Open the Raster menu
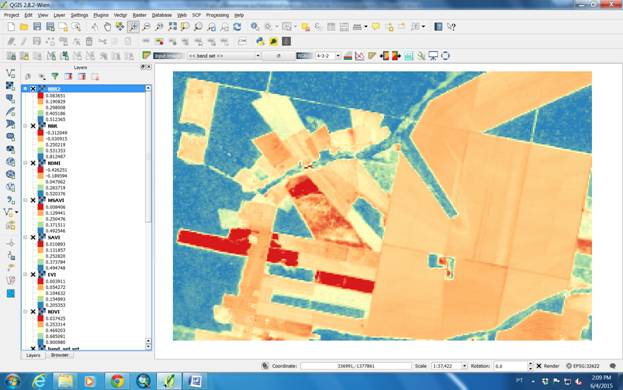623x390 pixels. coord(139,15)
